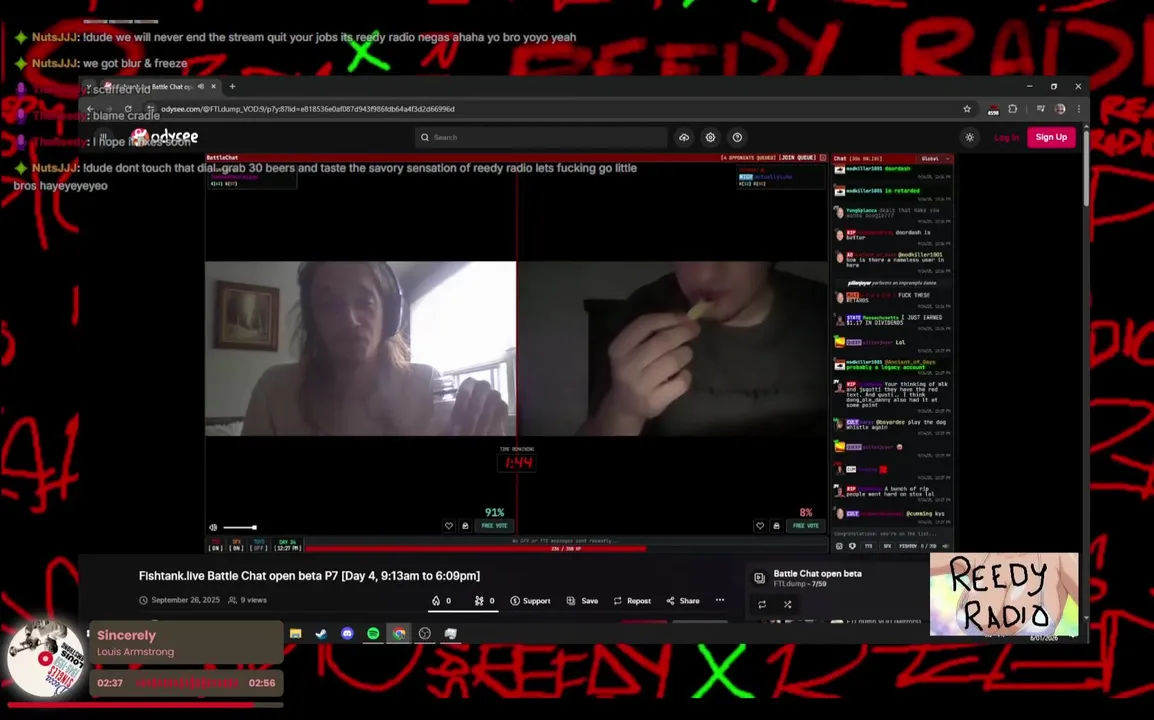Image resolution: width=1154 pixels, height=720 pixels.
Task: Click the JOIN QUEUE button
Action: pos(798,158)
